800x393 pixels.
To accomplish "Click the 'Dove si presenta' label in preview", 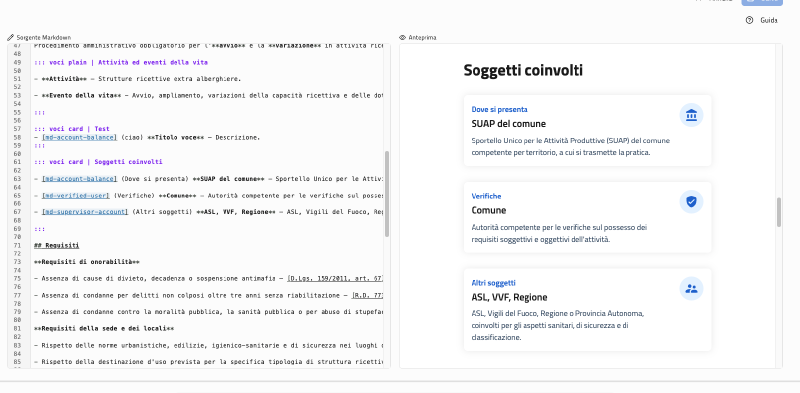I will pyautogui.click(x=499, y=109).
